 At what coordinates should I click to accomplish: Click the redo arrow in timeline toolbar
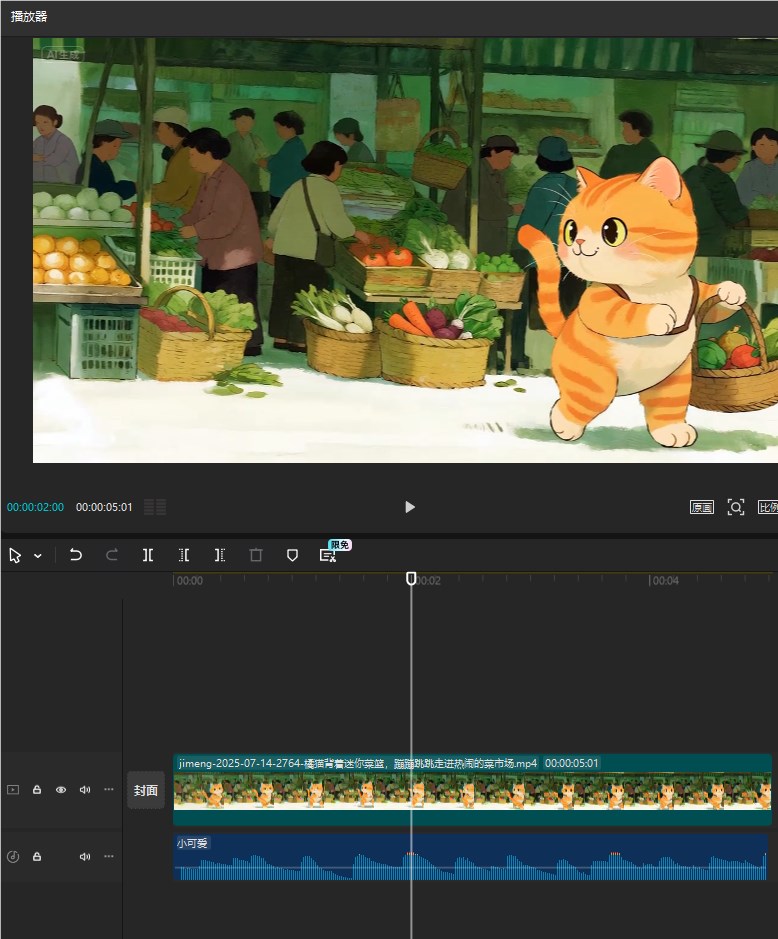coord(112,555)
